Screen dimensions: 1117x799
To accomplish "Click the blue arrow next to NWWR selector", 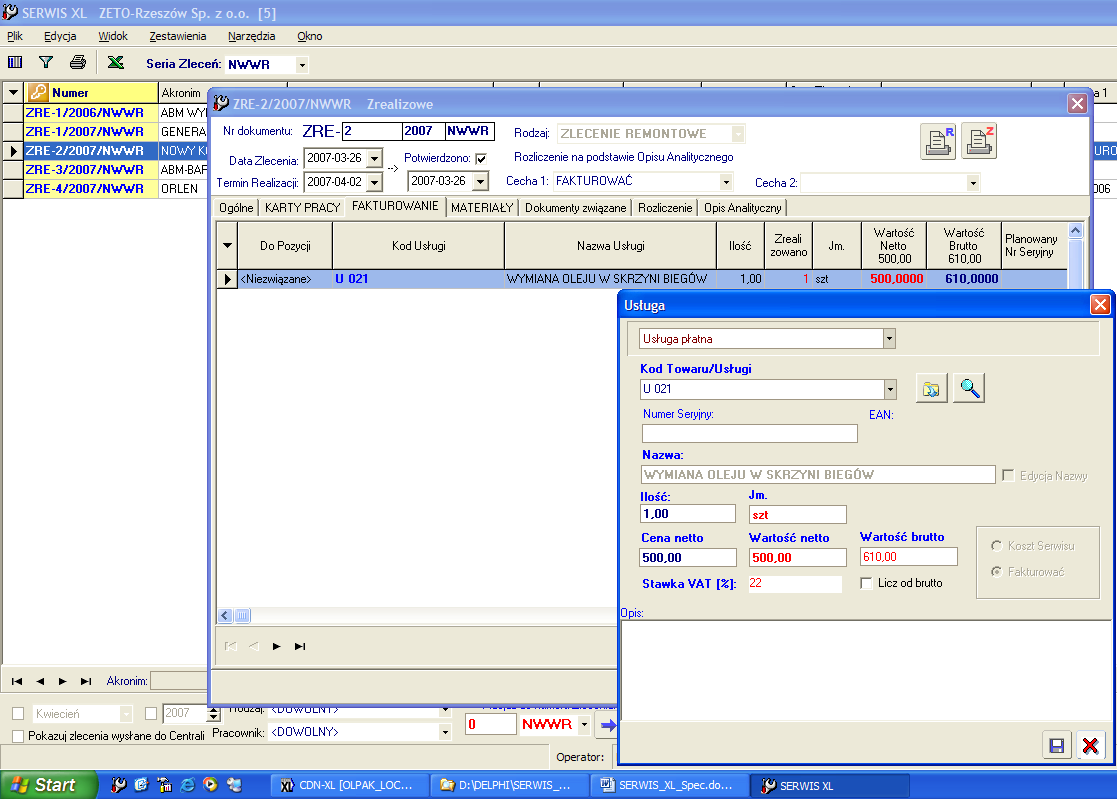I will [x=608, y=725].
